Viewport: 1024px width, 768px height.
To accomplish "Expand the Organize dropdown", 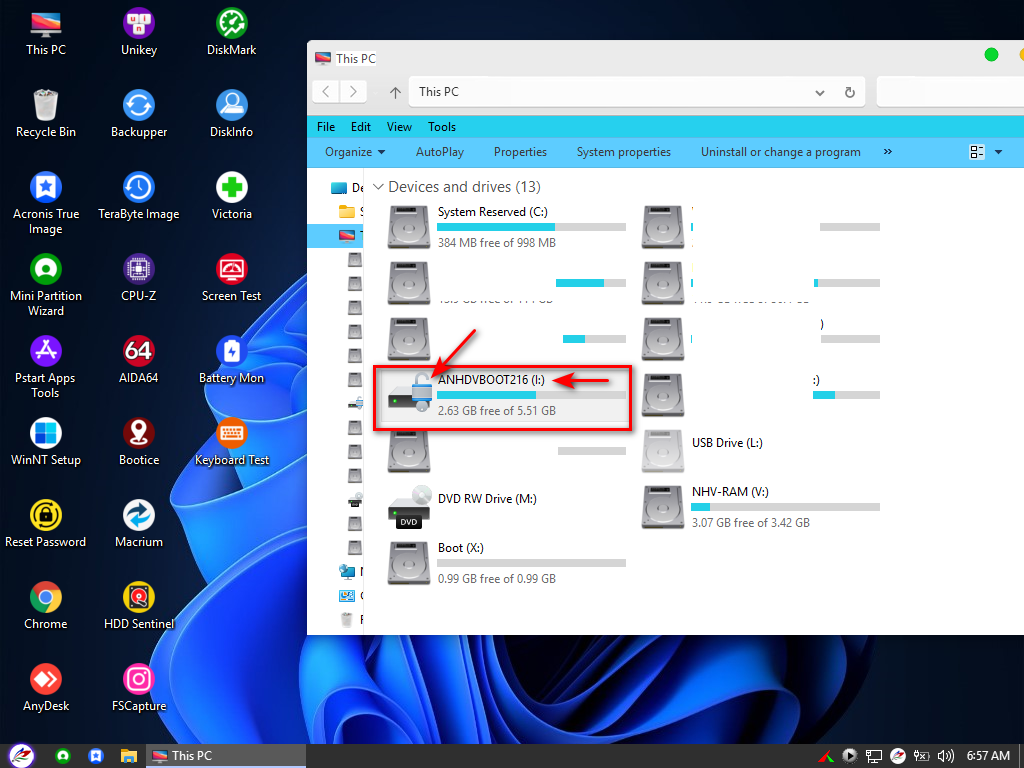I will coord(355,152).
